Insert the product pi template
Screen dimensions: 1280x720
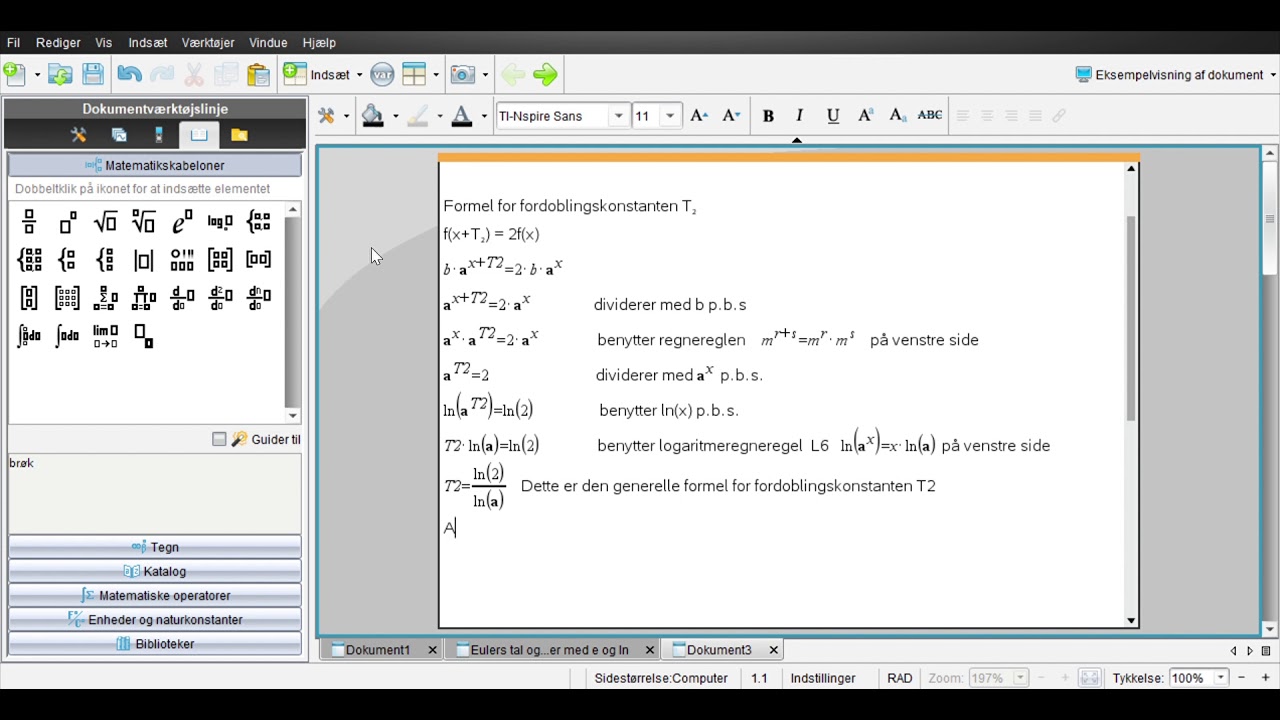pos(143,298)
